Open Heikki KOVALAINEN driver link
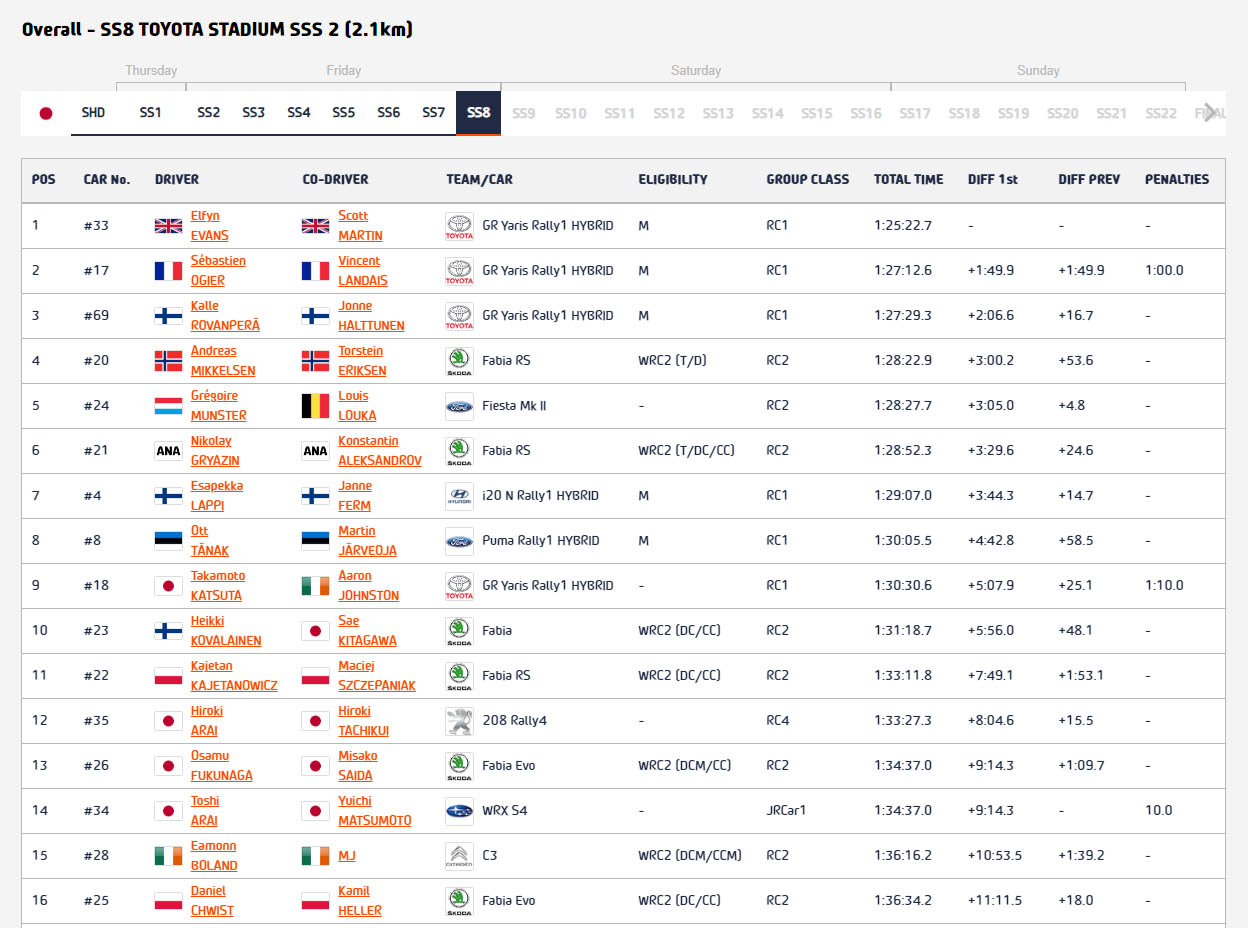 (x=226, y=631)
